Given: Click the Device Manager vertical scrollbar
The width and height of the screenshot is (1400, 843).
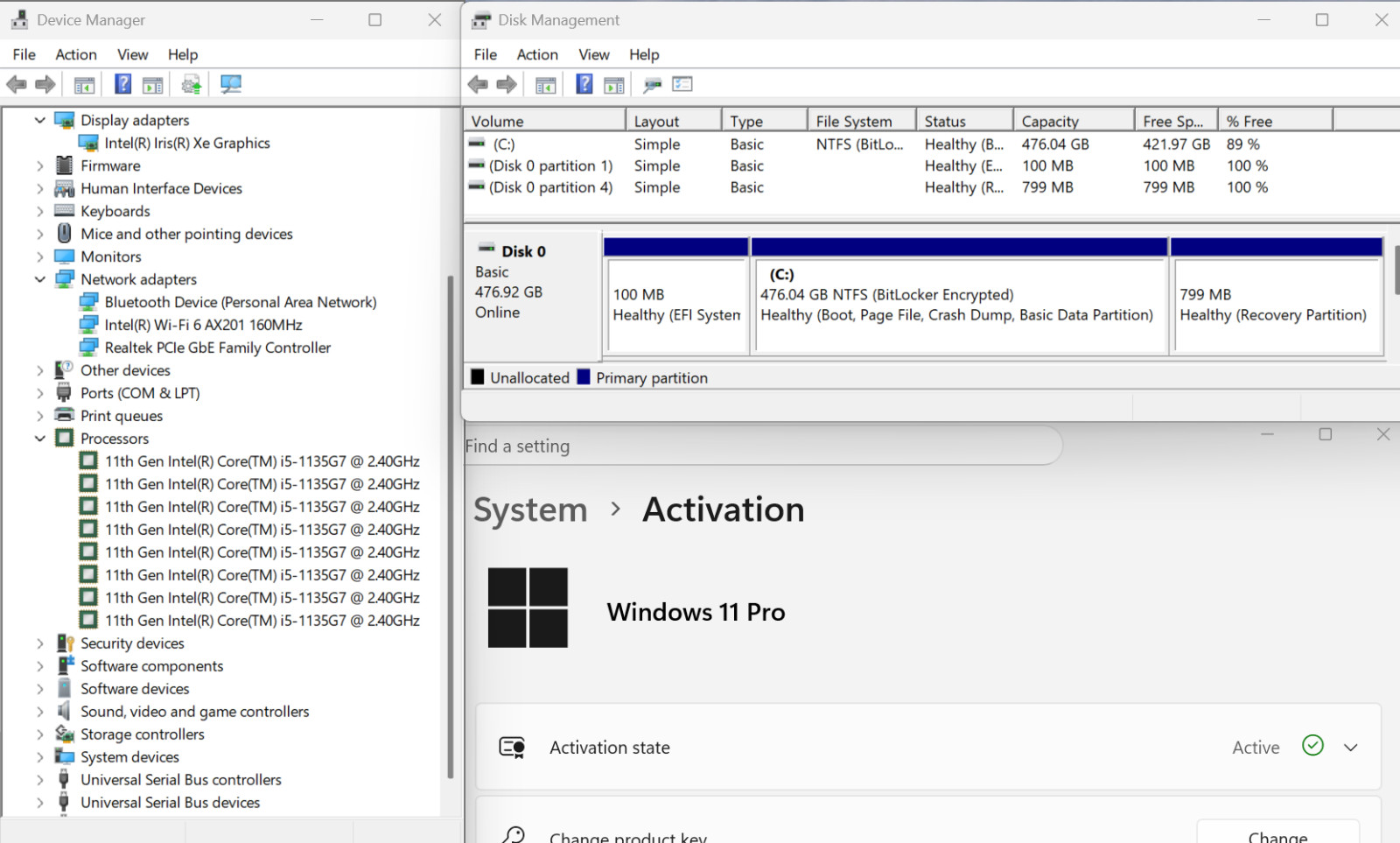Looking at the screenshot, I should pyautogui.click(x=451, y=525).
